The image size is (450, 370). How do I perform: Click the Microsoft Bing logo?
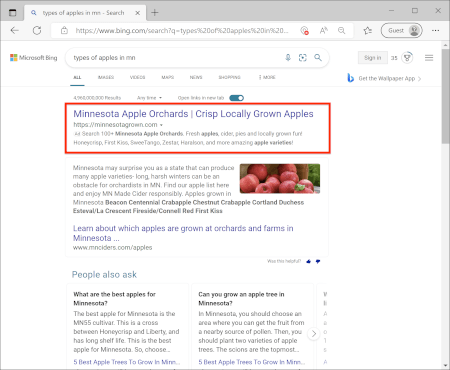pos(34,58)
